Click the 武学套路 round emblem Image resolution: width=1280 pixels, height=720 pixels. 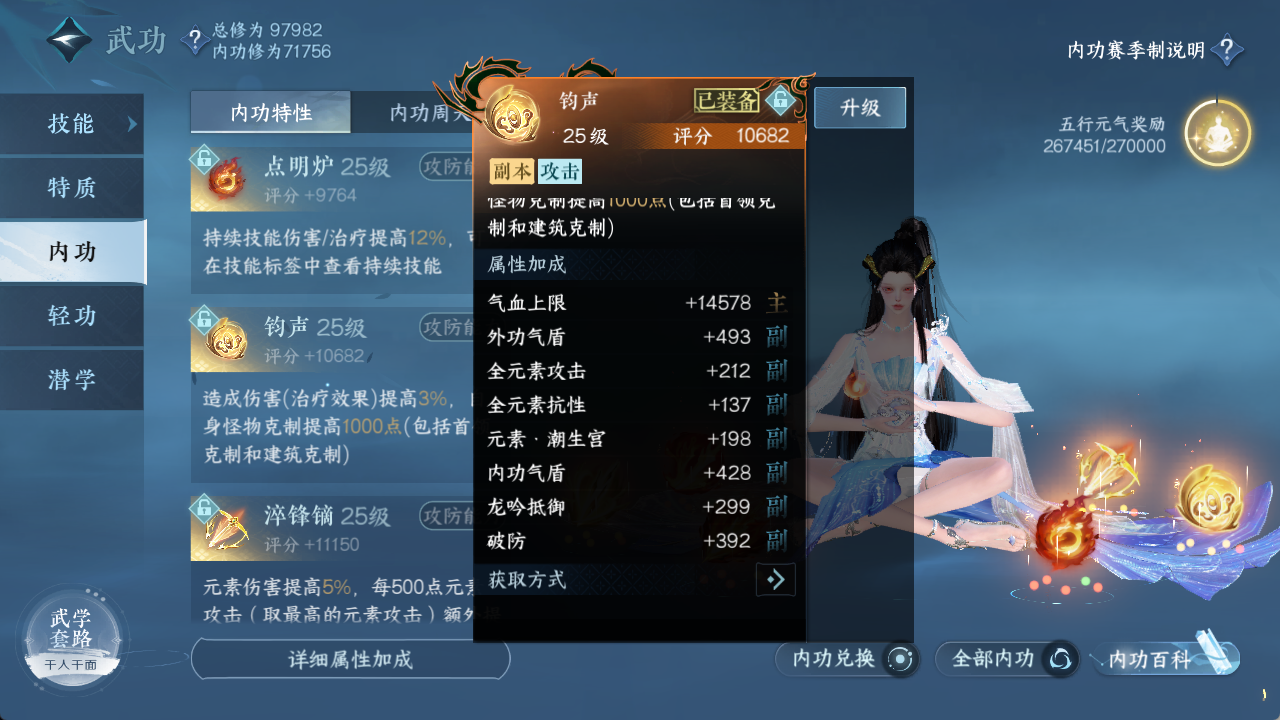tap(72, 636)
